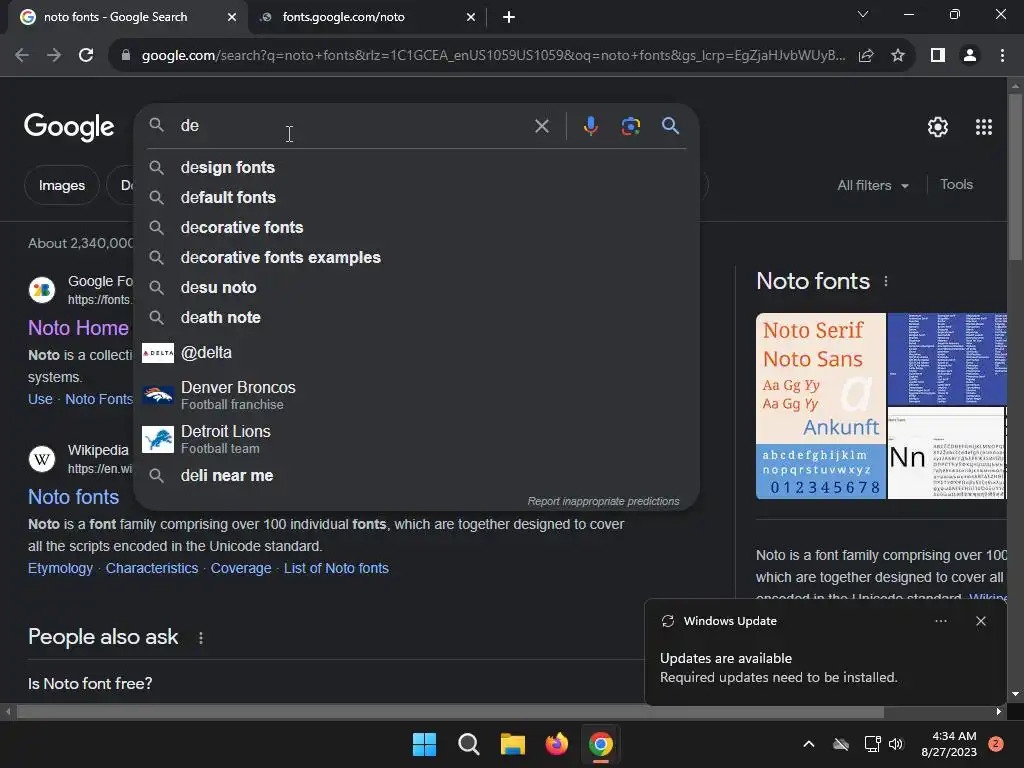Launch Firefox from the taskbar
The image size is (1024, 768).
tap(556, 744)
